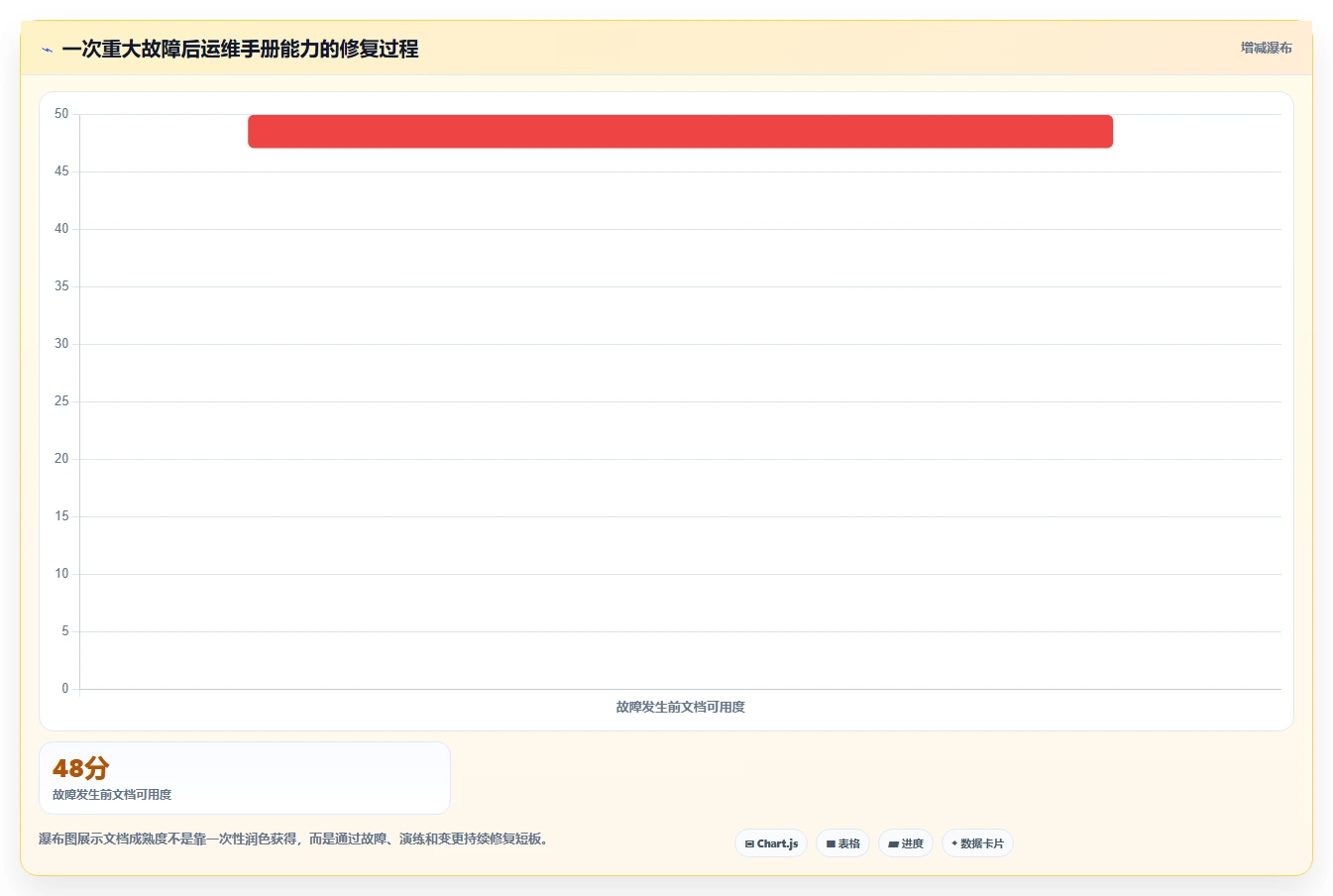1333x896 pixels.
Task: Click the 数据卡片 tag chip
Action: pyautogui.click(x=977, y=843)
